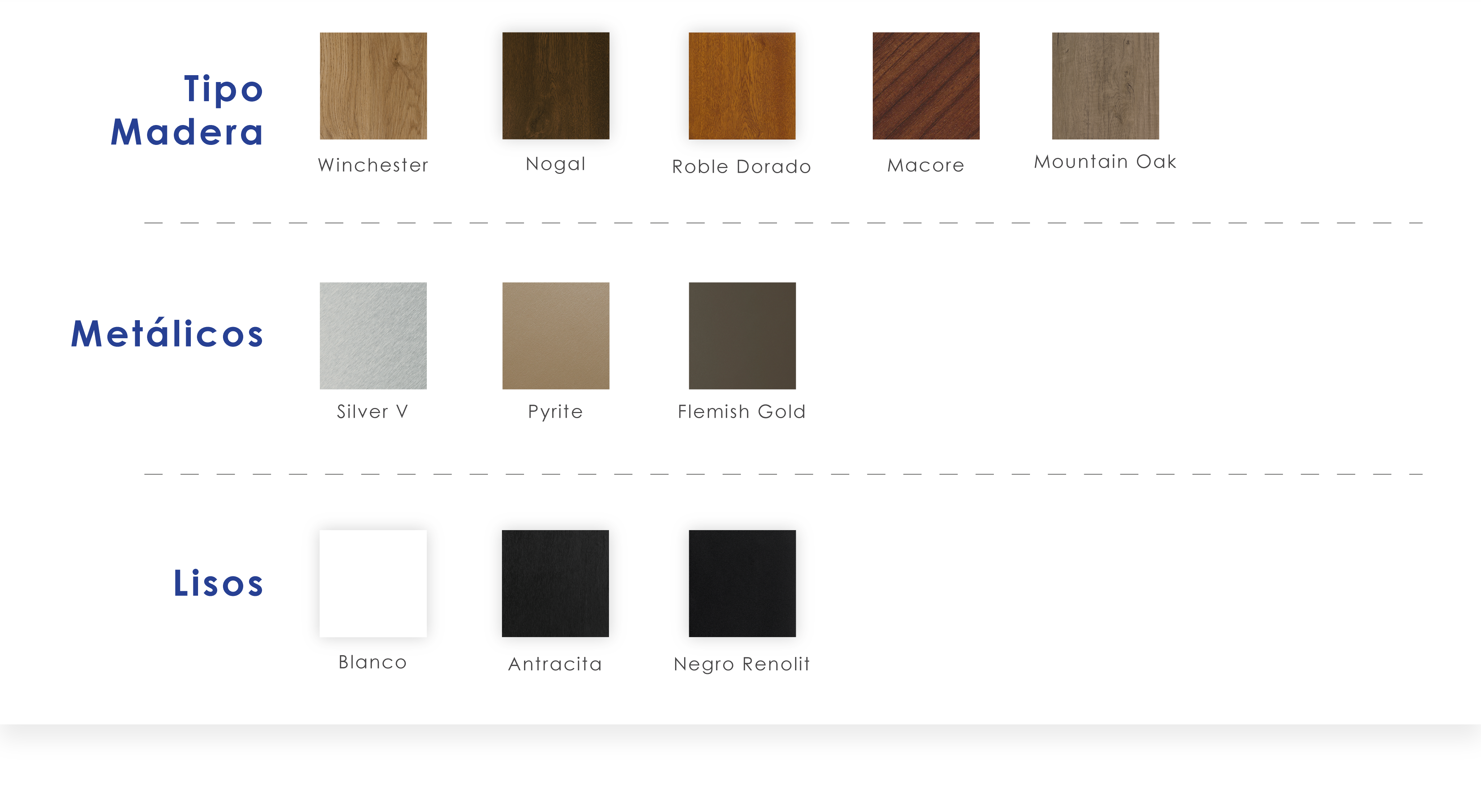Choose the Blanco white swatch
Screen dimensions: 1481x812
pyautogui.click(x=373, y=583)
